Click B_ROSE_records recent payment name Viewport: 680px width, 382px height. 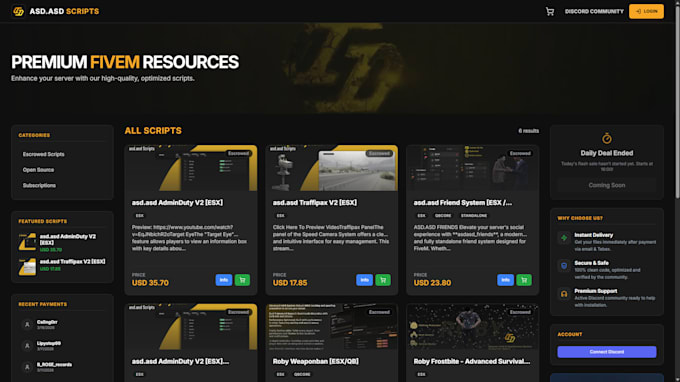click(54, 365)
